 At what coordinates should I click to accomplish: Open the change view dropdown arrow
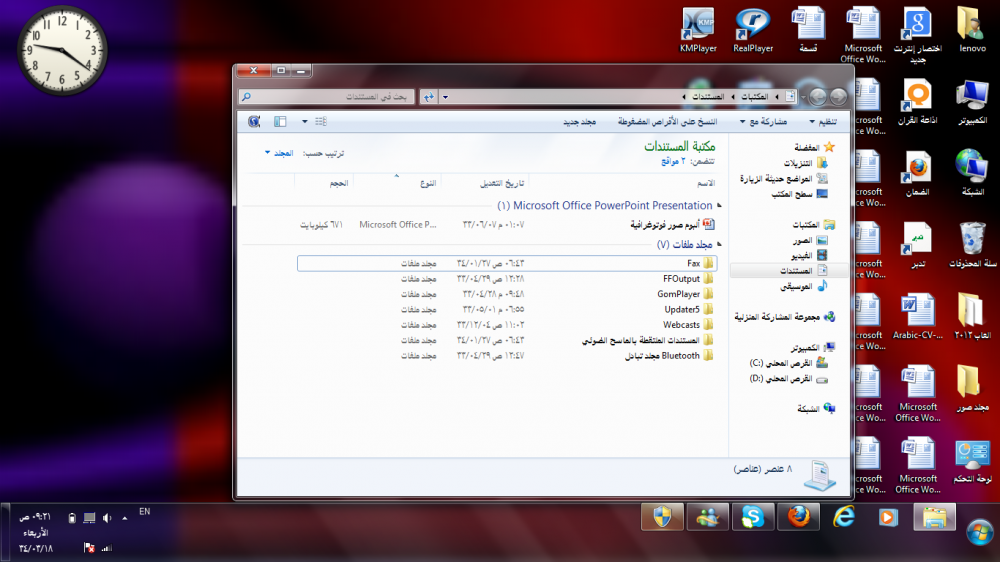pyautogui.click(x=305, y=121)
